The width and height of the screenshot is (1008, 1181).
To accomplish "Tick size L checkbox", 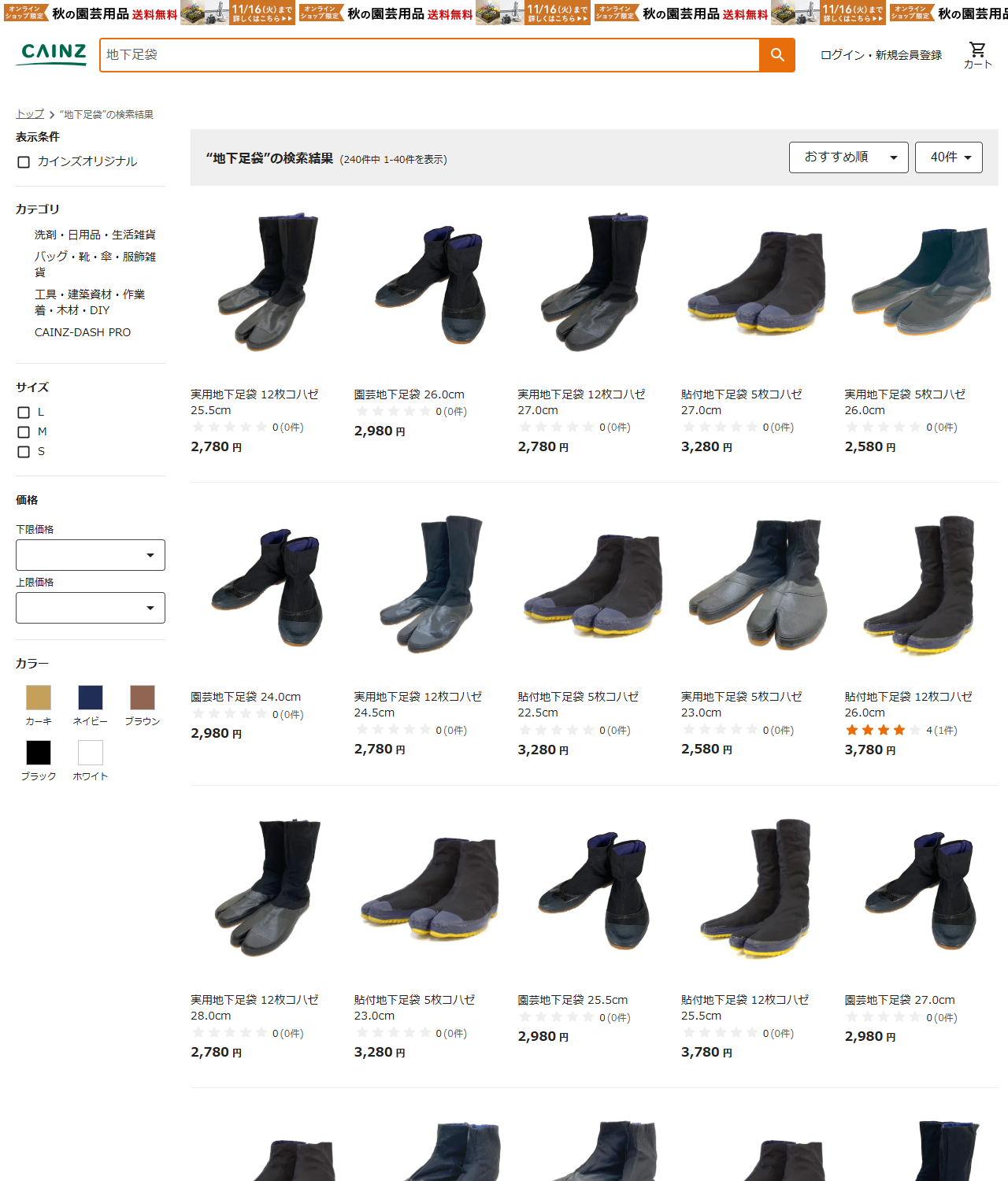I will pos(24,413).
